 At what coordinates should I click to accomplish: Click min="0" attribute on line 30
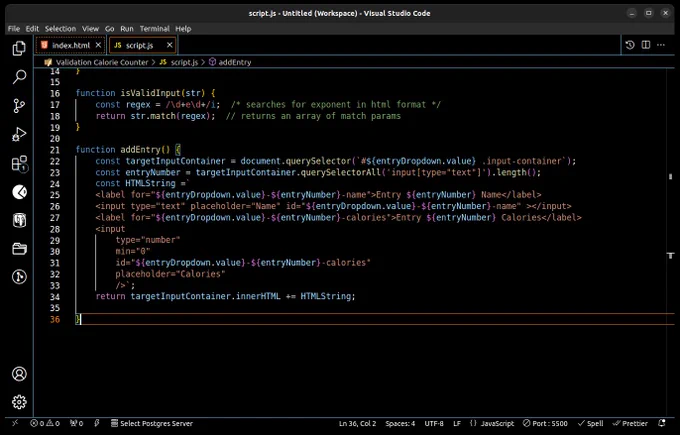[x=133, y=251]
